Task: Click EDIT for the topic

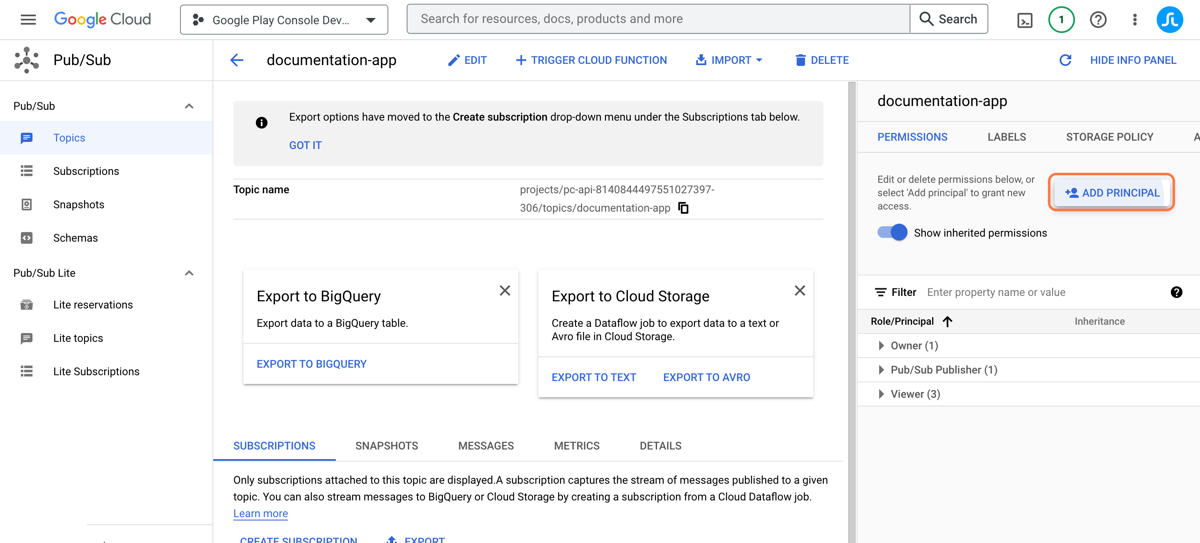Action: coord(467,60)
